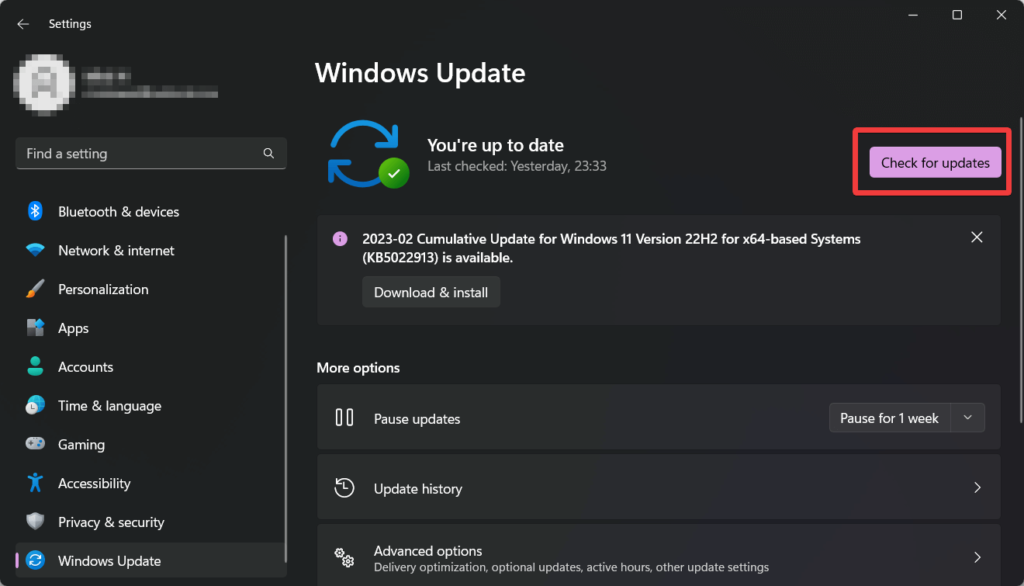This screenshot has height=586, width=1024.
Task: Click the Pause updates pause icon
Action: pos(344,417)
